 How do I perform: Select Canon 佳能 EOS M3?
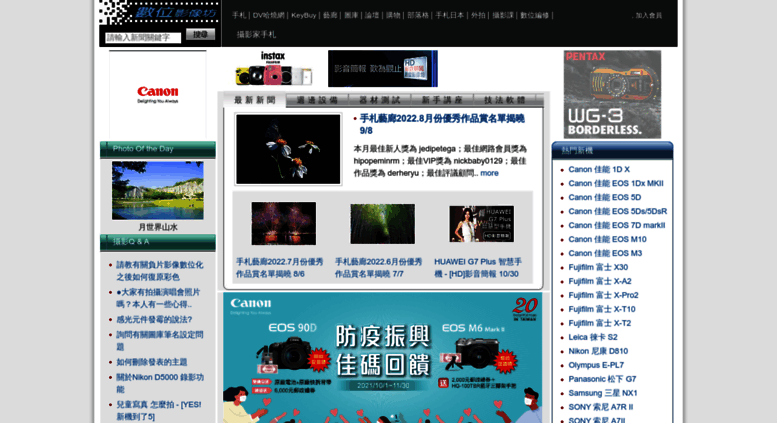(x=605, y=253)
